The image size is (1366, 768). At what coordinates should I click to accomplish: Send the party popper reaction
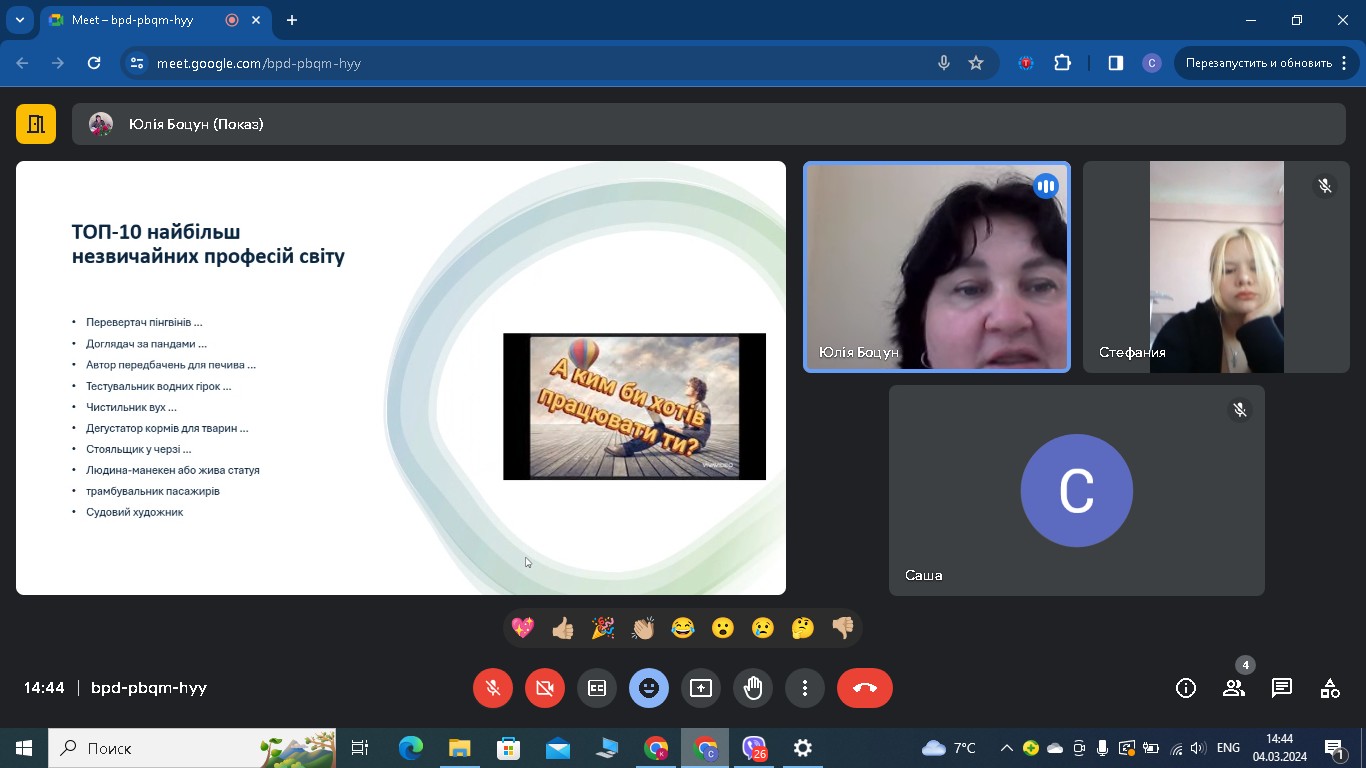point(603,628)
